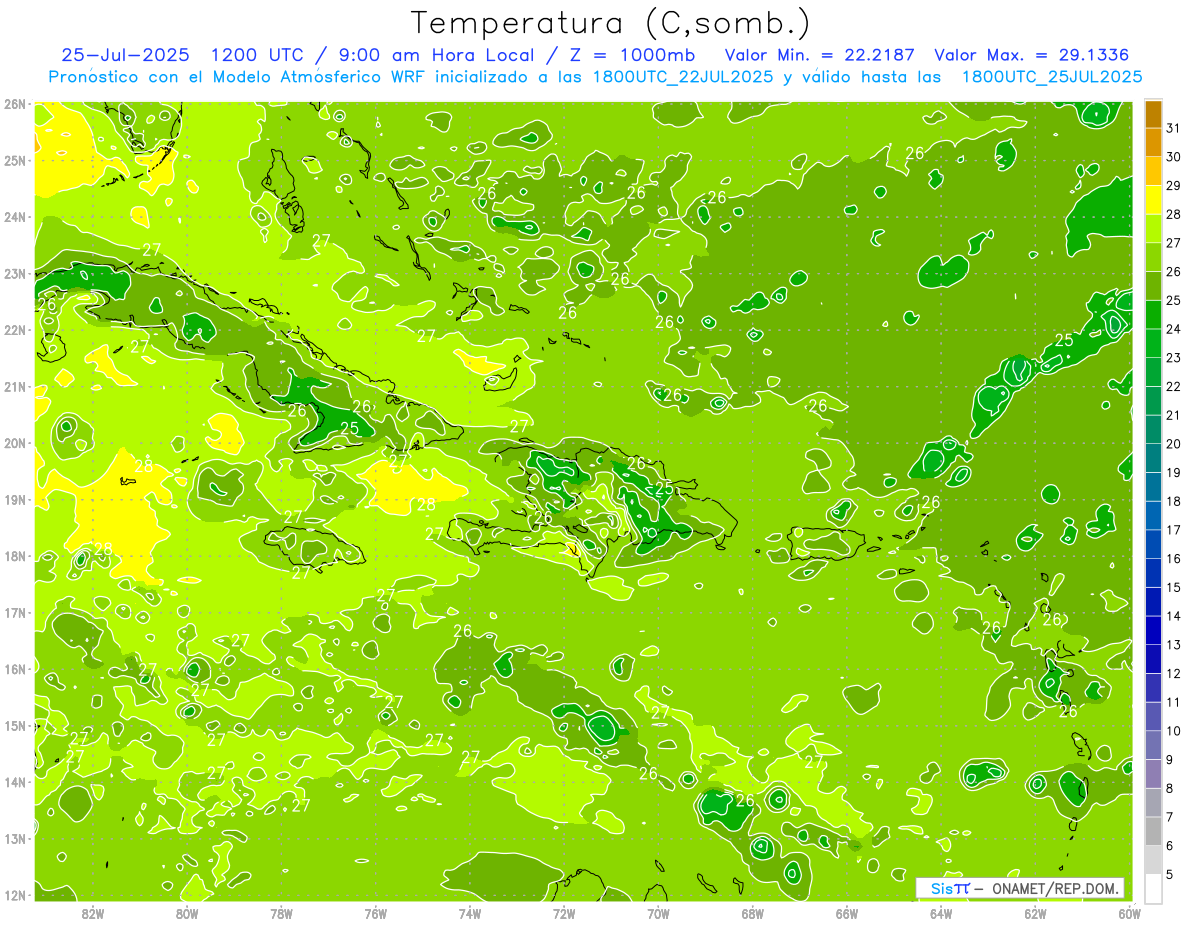Click the "12N" latitude axis label
Screen dimensions: 1200x927
(x=14, y=895)
